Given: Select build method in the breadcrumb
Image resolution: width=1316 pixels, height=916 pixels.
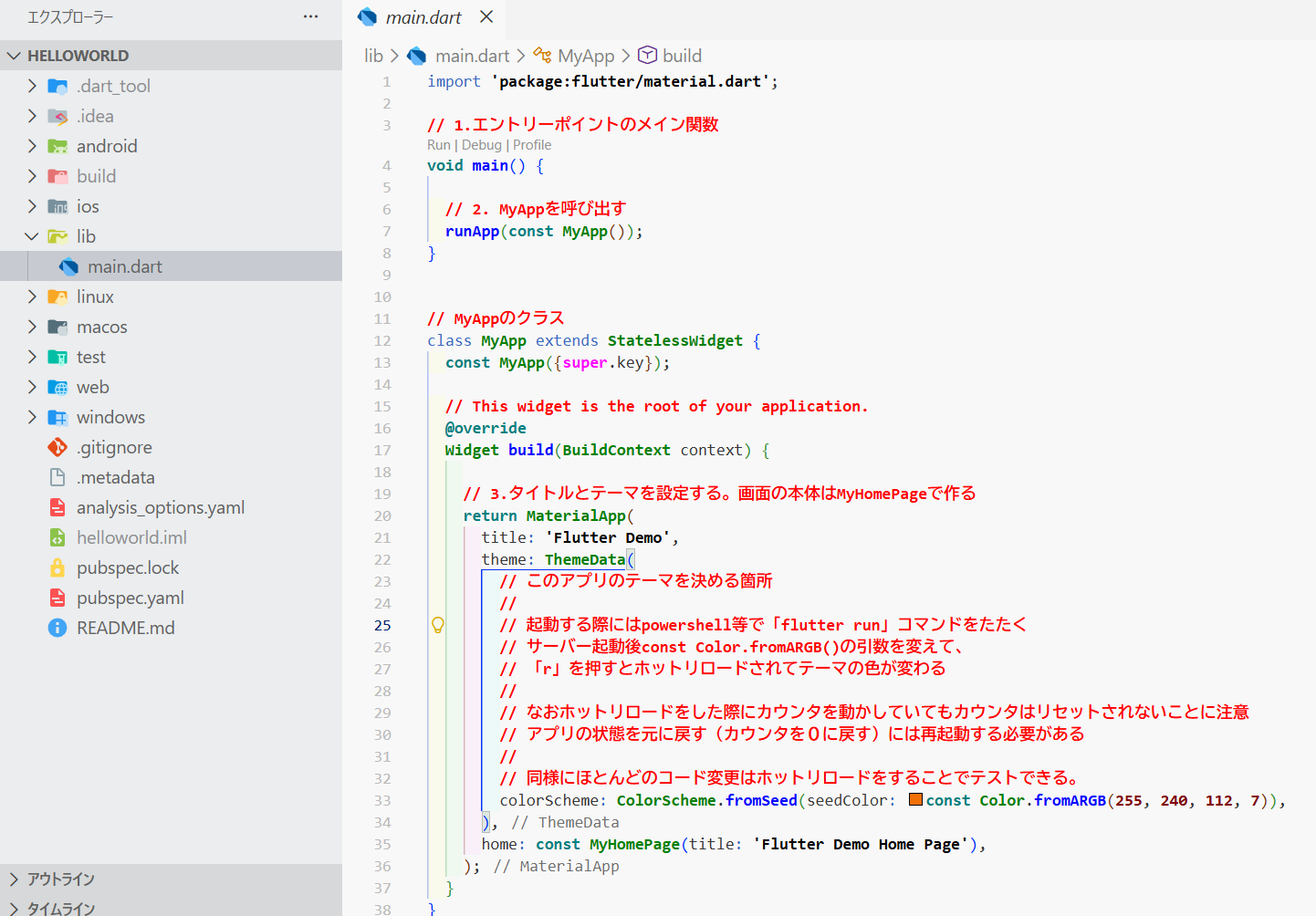Looking at the screenshot, I should [x=682, y=56].
